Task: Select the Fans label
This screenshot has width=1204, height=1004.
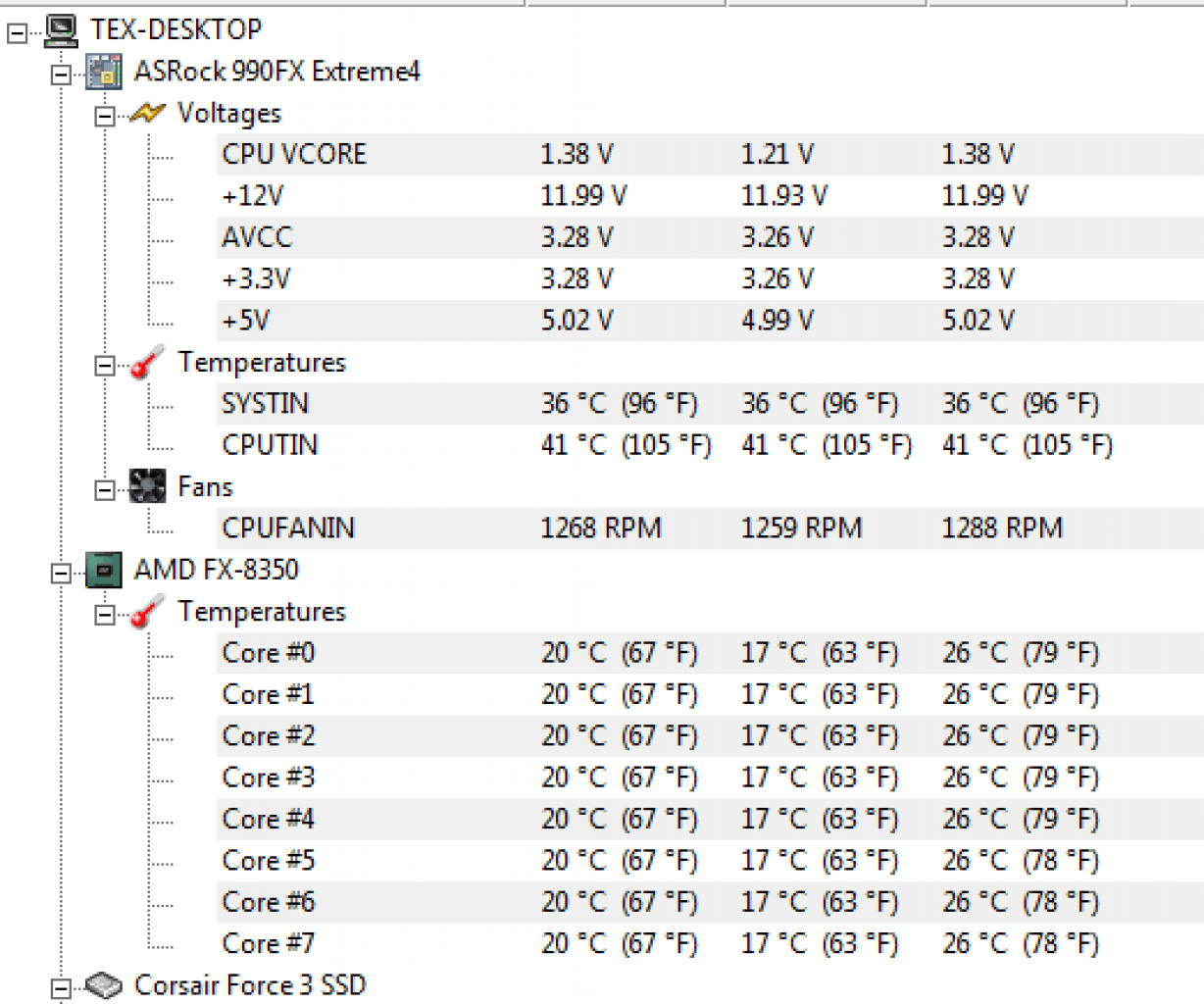Action: point(206,486)
